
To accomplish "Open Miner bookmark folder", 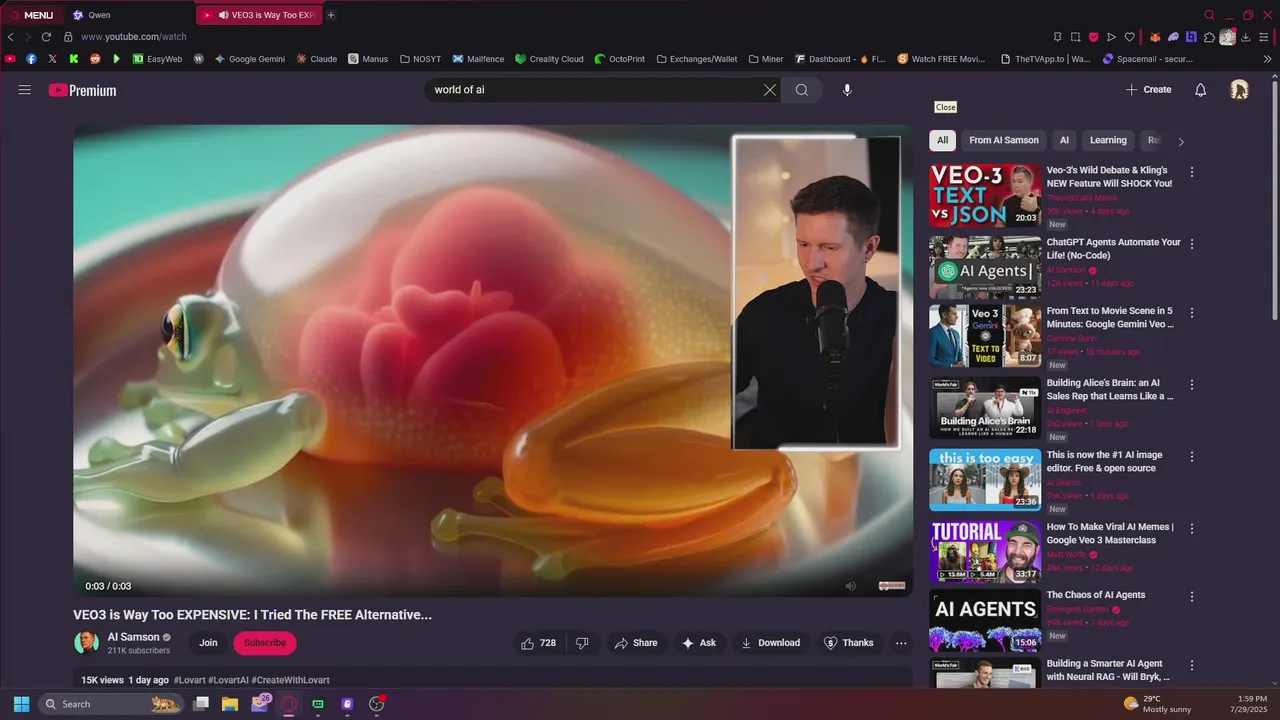I will click(x=765, y=59).
